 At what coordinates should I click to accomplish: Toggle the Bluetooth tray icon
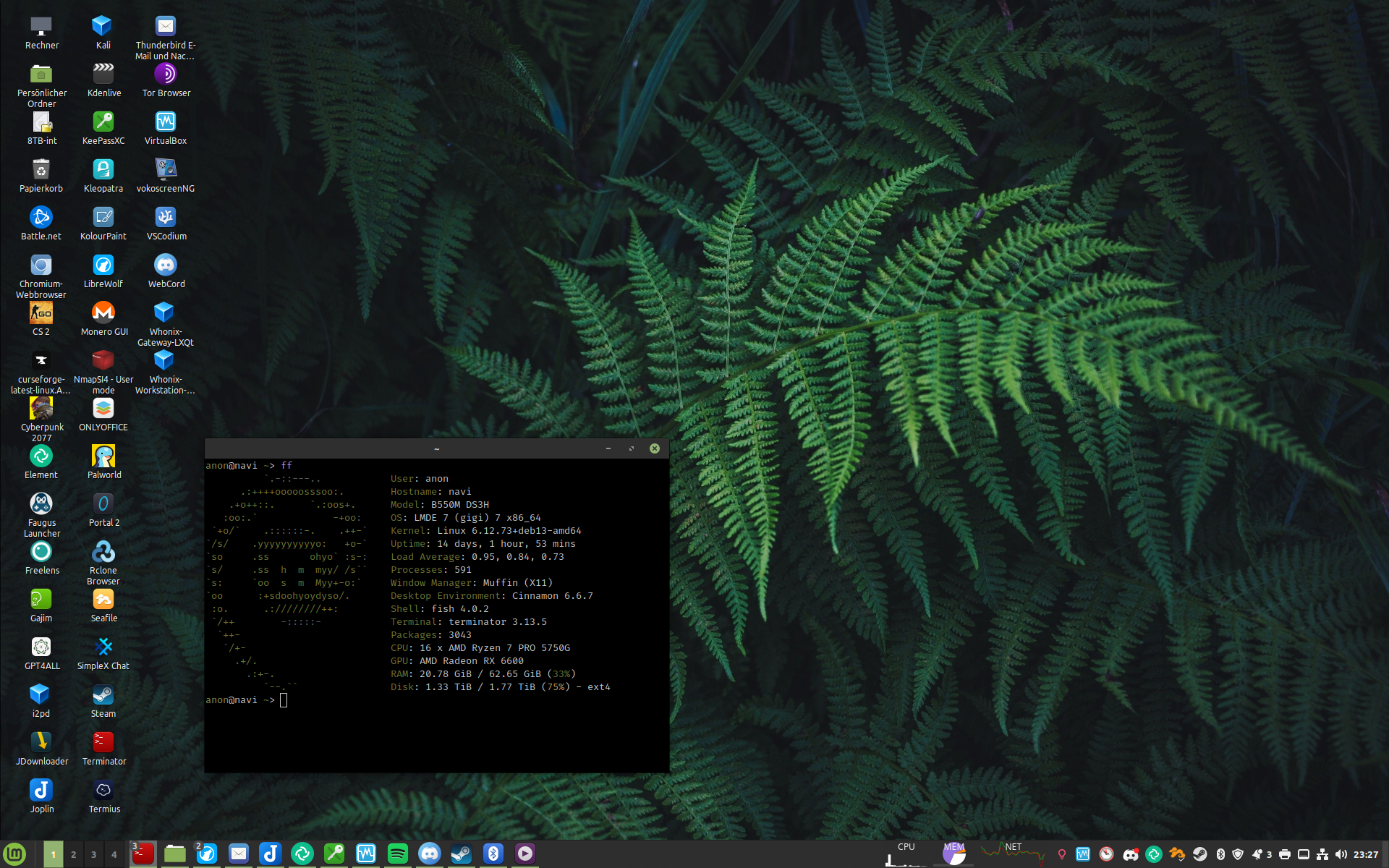[1220, 854]
